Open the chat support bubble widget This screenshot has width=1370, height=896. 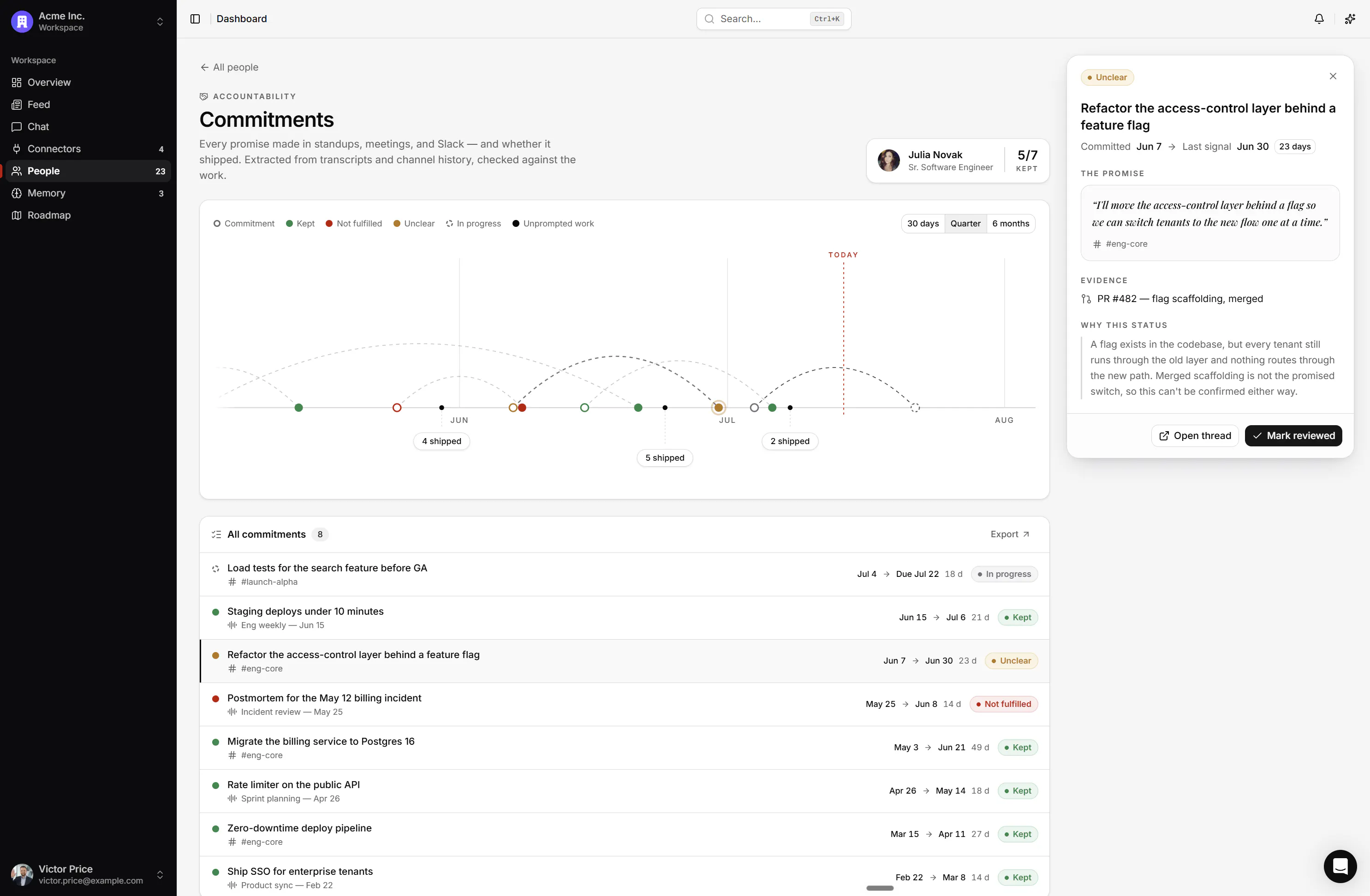[1340, 866]
